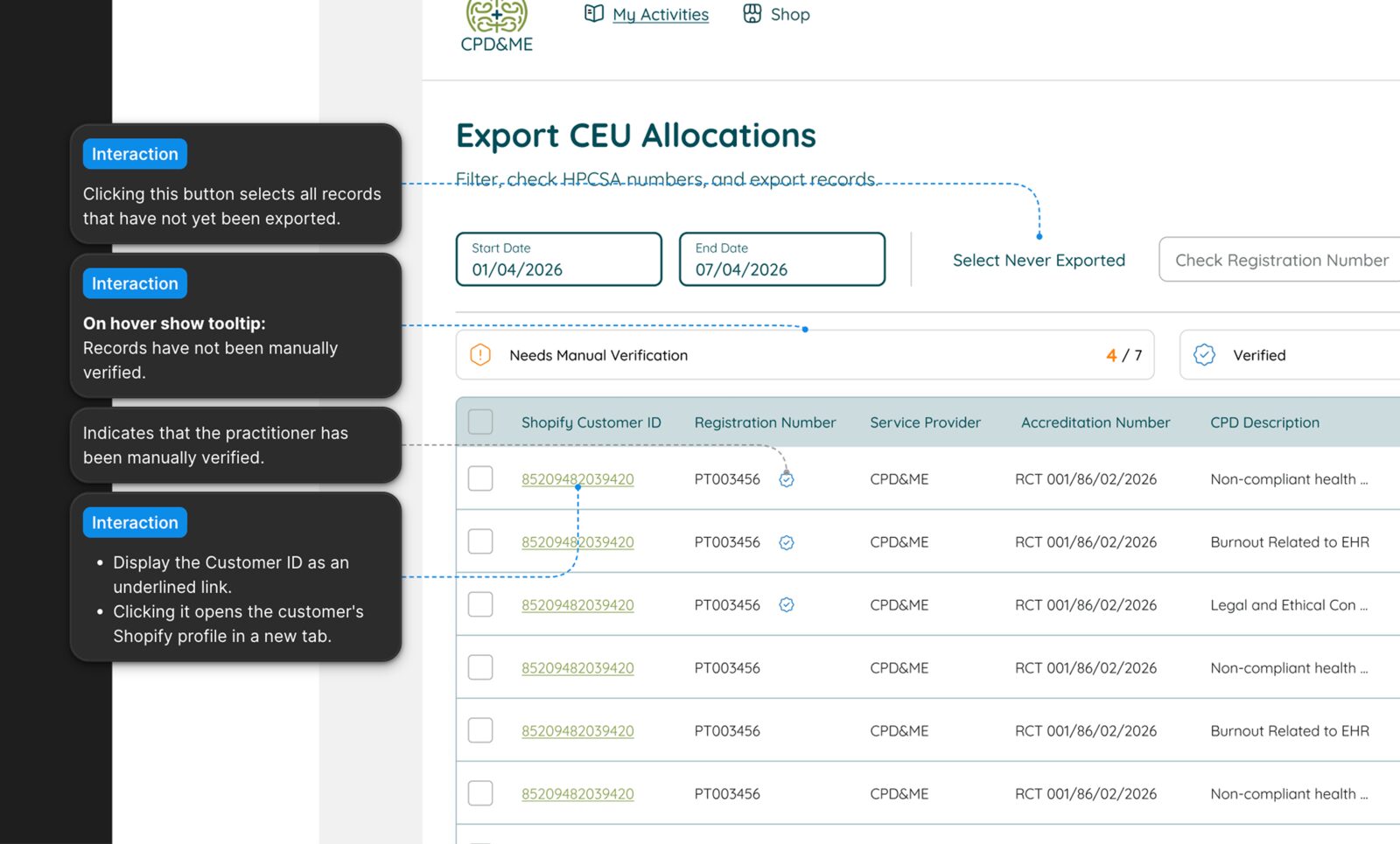Open customer ID link in verified Non-compliant row
This screenshot has height=844, width=1400.
click(x=577, y=479)
